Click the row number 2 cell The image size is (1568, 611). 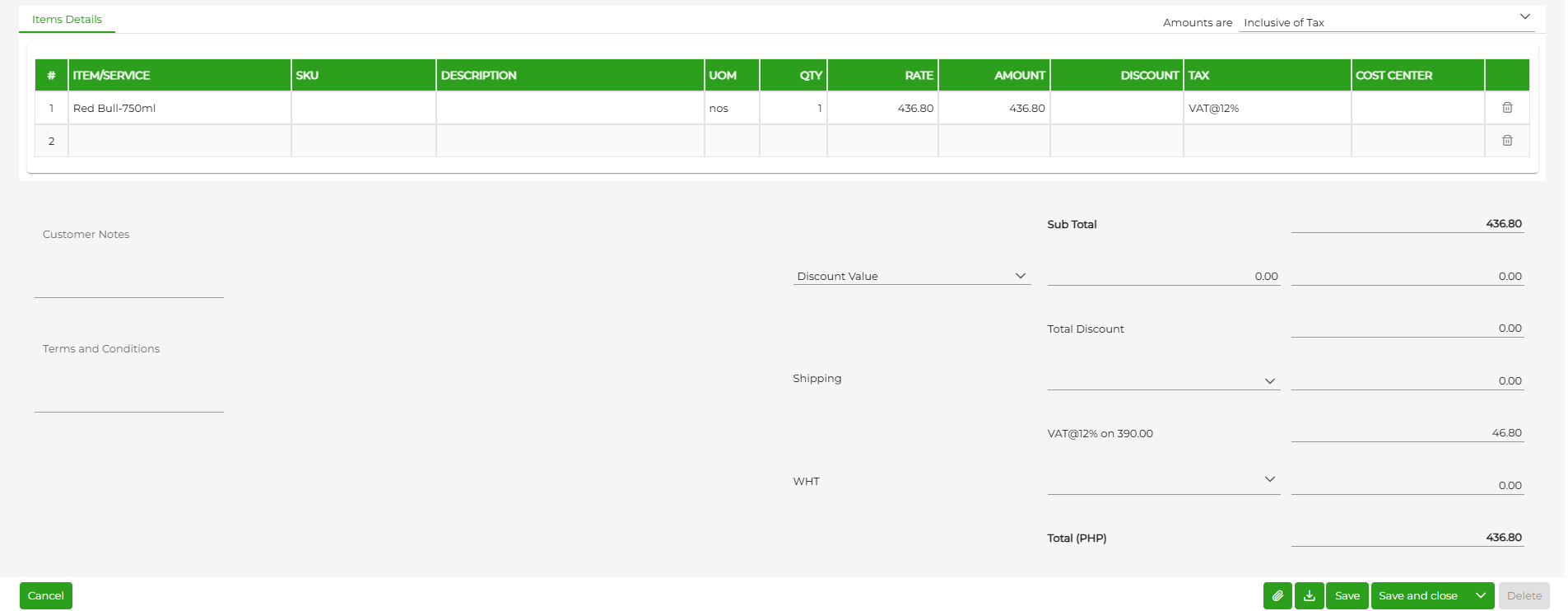51,141
